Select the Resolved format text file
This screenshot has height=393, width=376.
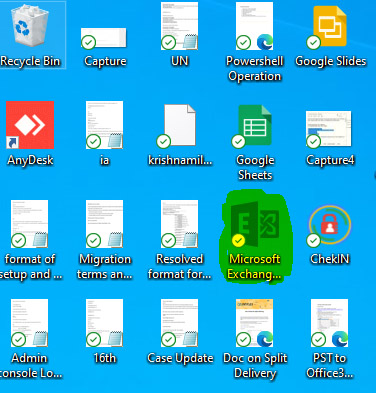179,224
